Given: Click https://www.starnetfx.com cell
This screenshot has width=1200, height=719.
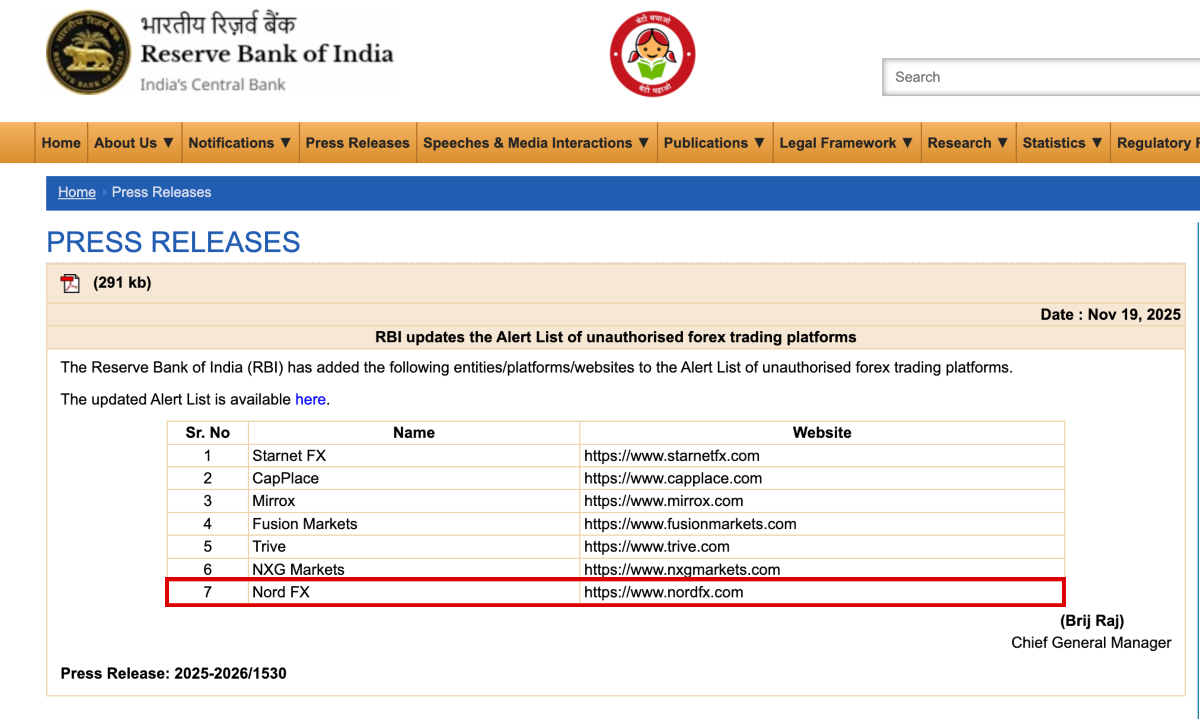Looking at the screenshot, I should pos(822,456).
